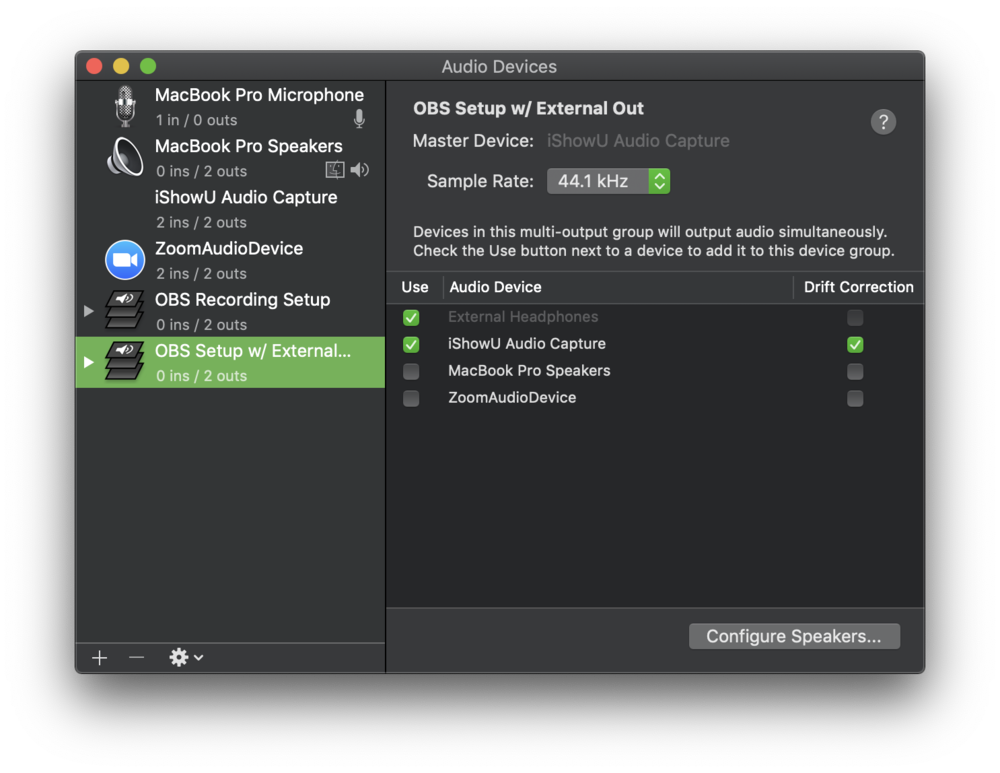
Task: Click the default input microphone indicator
Action: pos(360,119)
